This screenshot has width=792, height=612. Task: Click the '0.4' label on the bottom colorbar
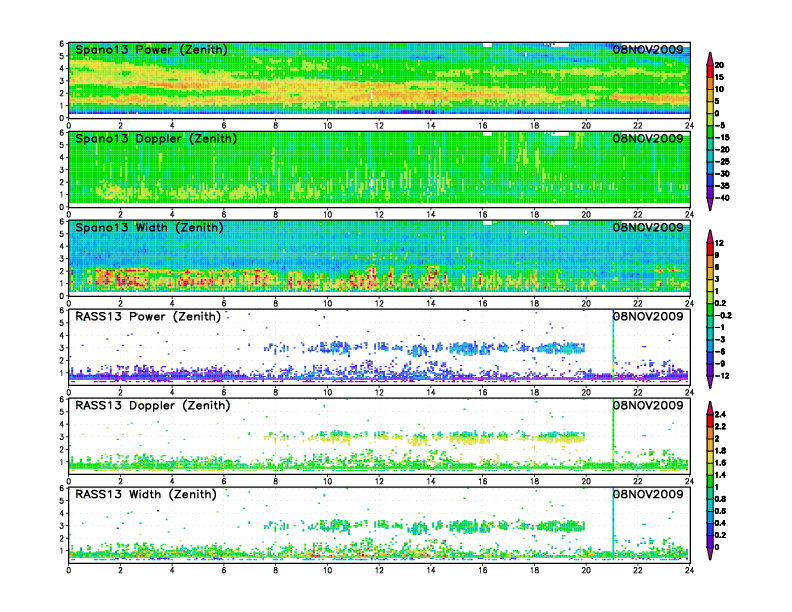(x=720, y=523)
